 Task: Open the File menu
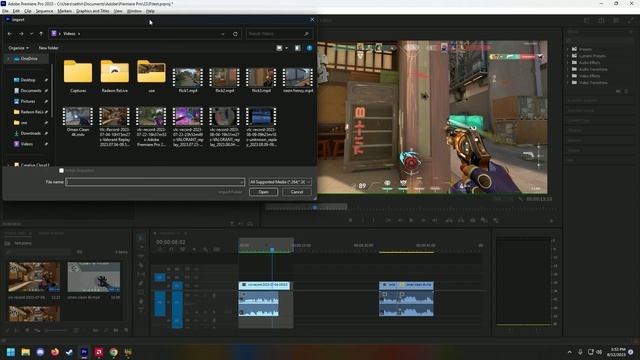[5, 11]
